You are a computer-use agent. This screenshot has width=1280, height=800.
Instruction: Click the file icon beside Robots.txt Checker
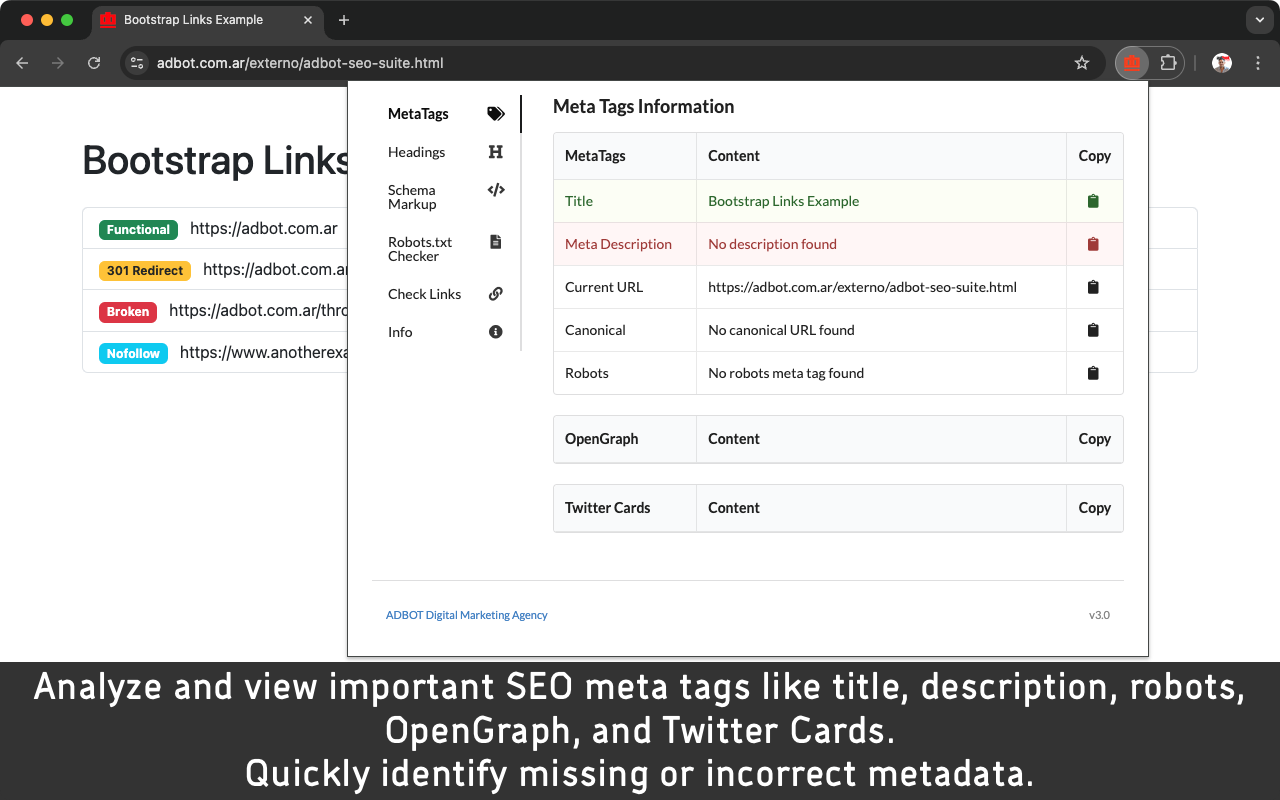pyautogui.click(x=496, y=242)
